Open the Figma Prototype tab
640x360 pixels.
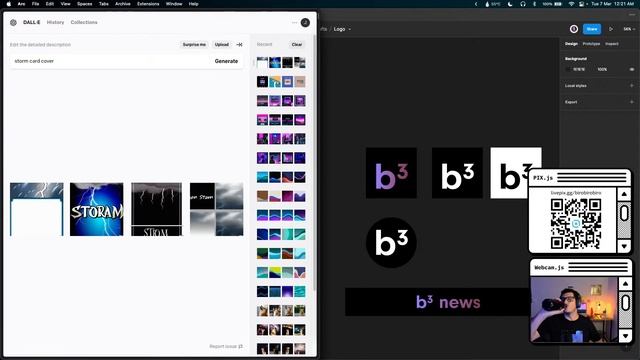(x=591, y=44)
